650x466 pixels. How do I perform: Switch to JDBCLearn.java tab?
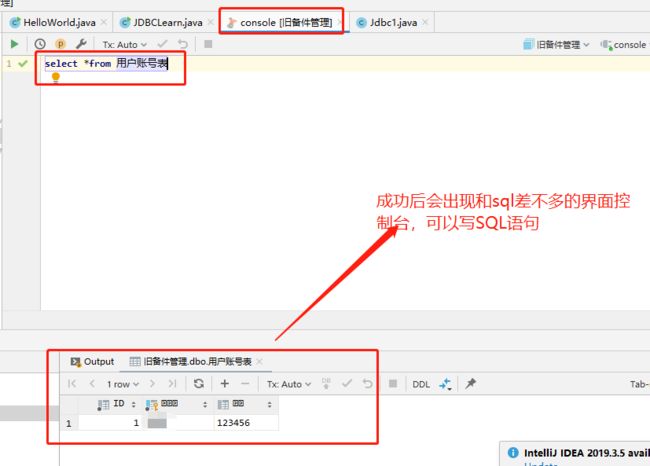167,22
